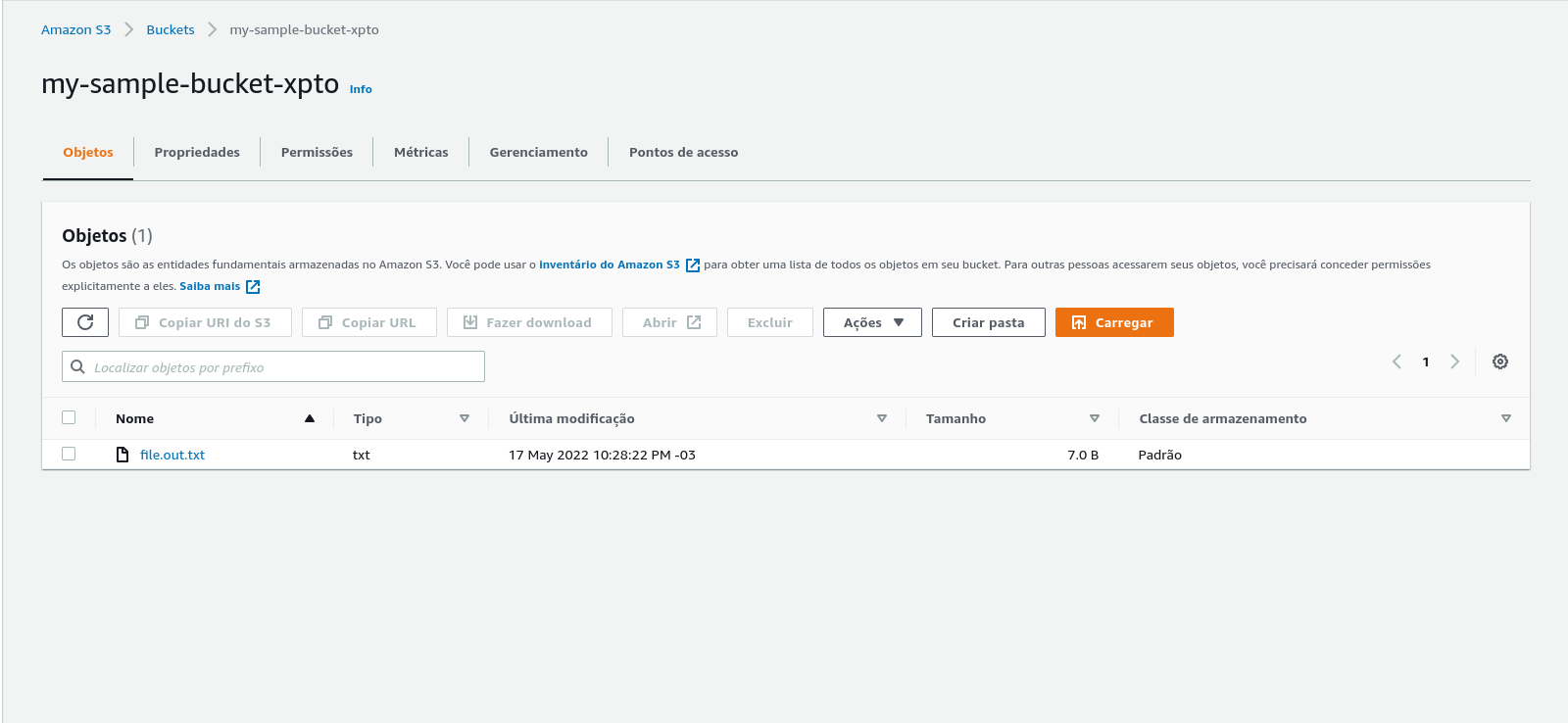Viewport: 1568px width, 723px height.
Task: Go to previous page arrow
Action: click(1396, 361)
